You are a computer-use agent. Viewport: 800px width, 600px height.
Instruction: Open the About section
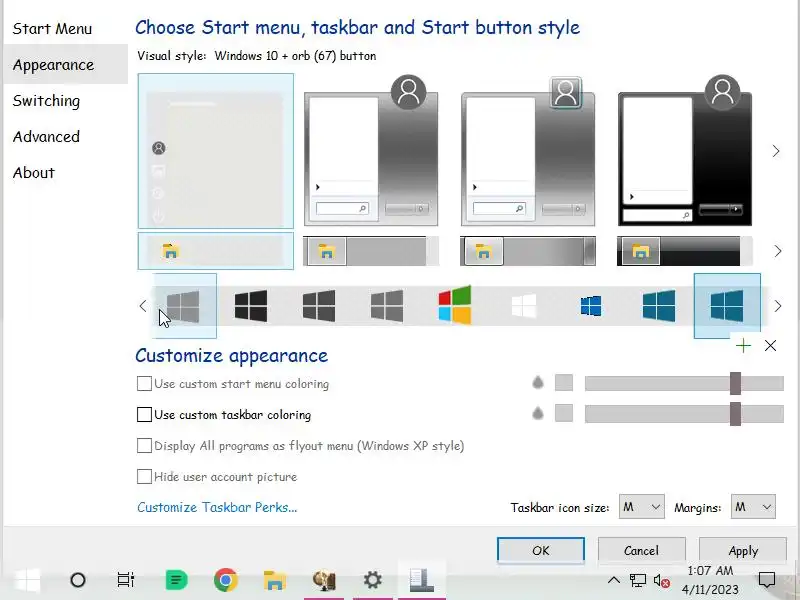[x=34, y=172]
